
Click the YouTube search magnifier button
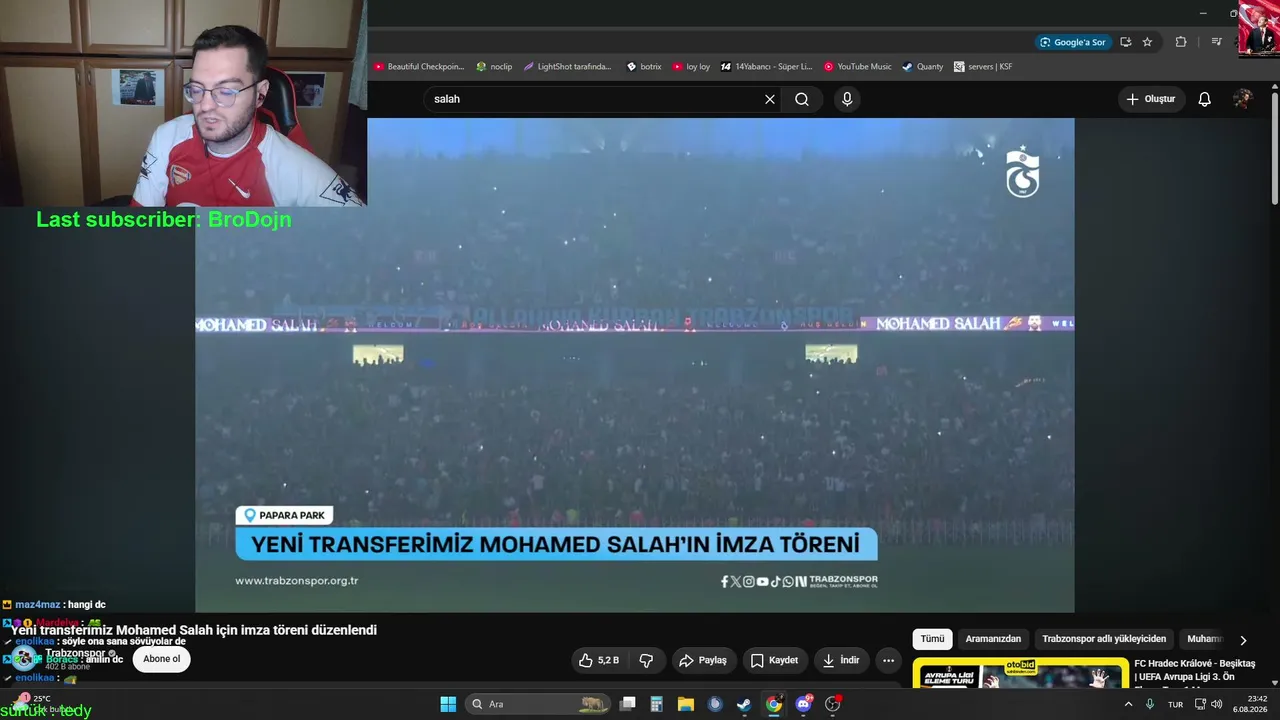point(802,99)
